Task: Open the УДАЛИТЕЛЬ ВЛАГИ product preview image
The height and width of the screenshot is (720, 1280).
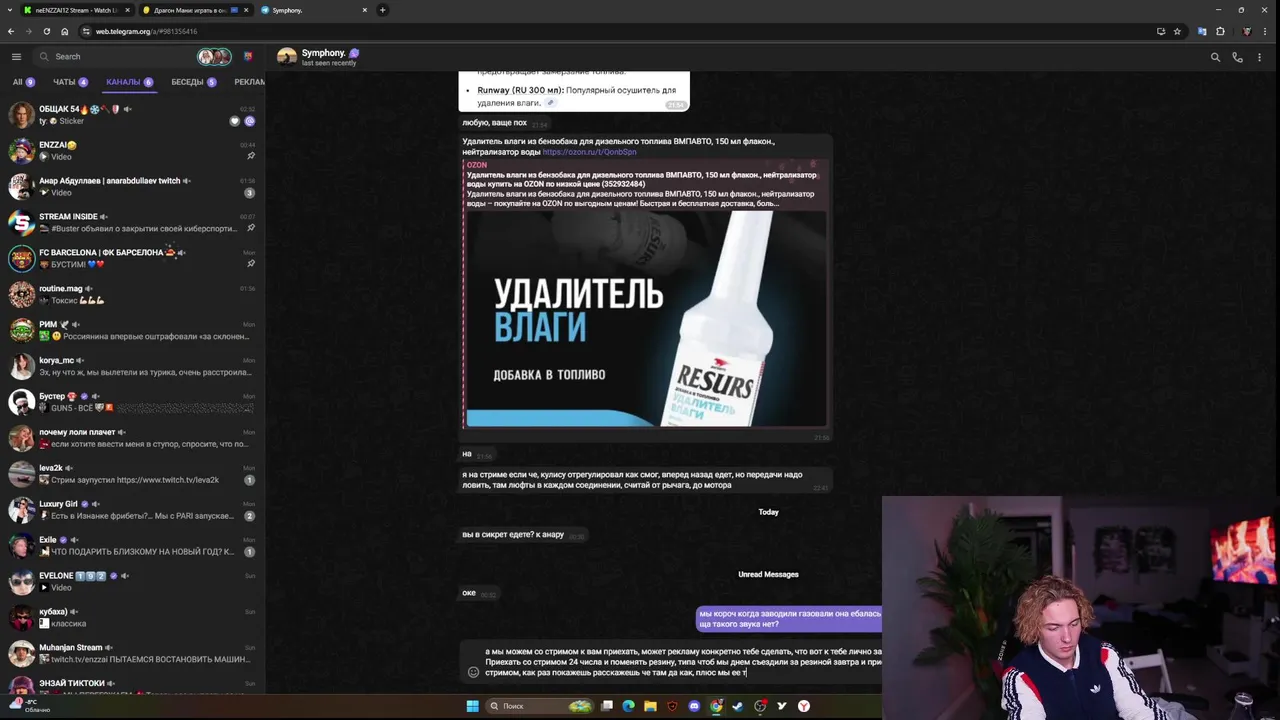Action: [645, 318]
